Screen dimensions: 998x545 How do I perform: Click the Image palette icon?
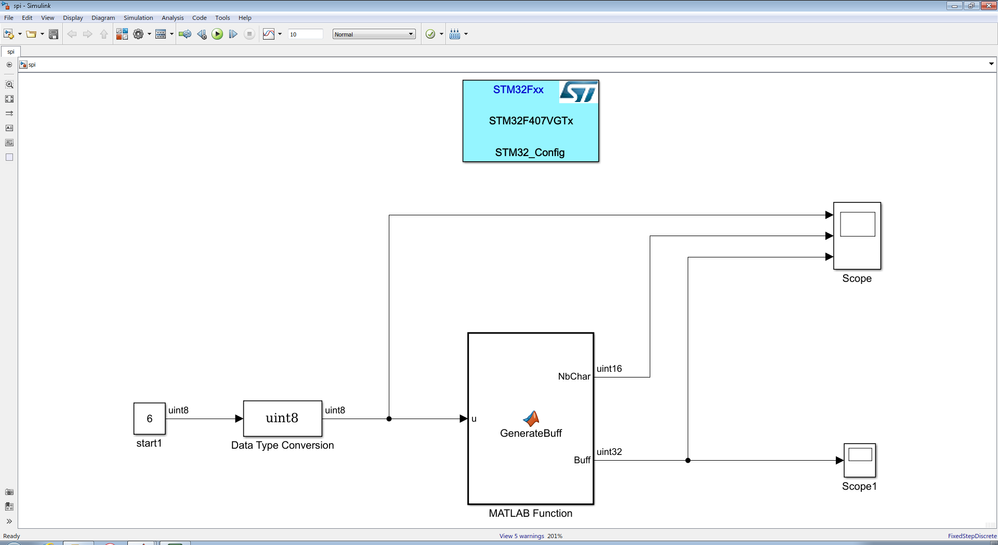coord(9,143)
